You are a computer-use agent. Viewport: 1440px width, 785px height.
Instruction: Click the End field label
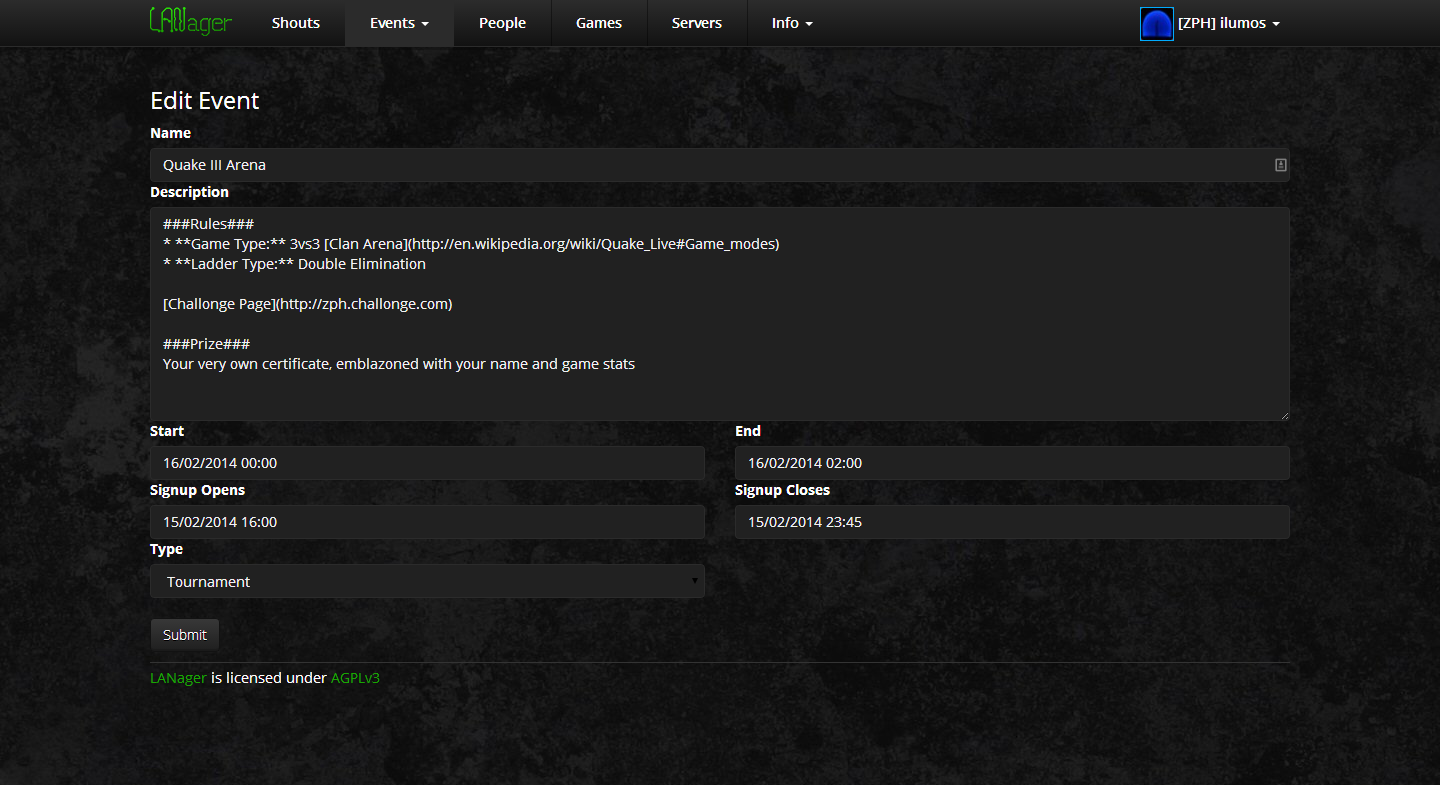click(x=748, y=431)
